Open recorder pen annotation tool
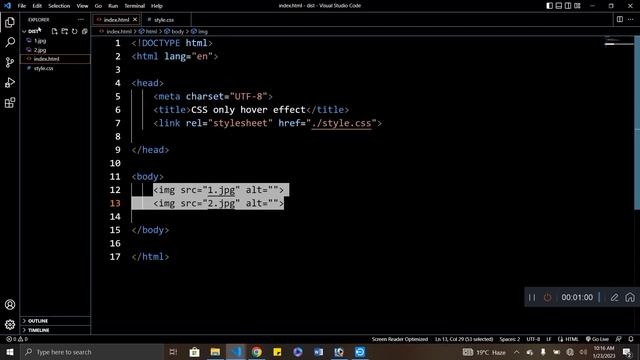This screenshot has height=360, width=640. pos(614,298)
